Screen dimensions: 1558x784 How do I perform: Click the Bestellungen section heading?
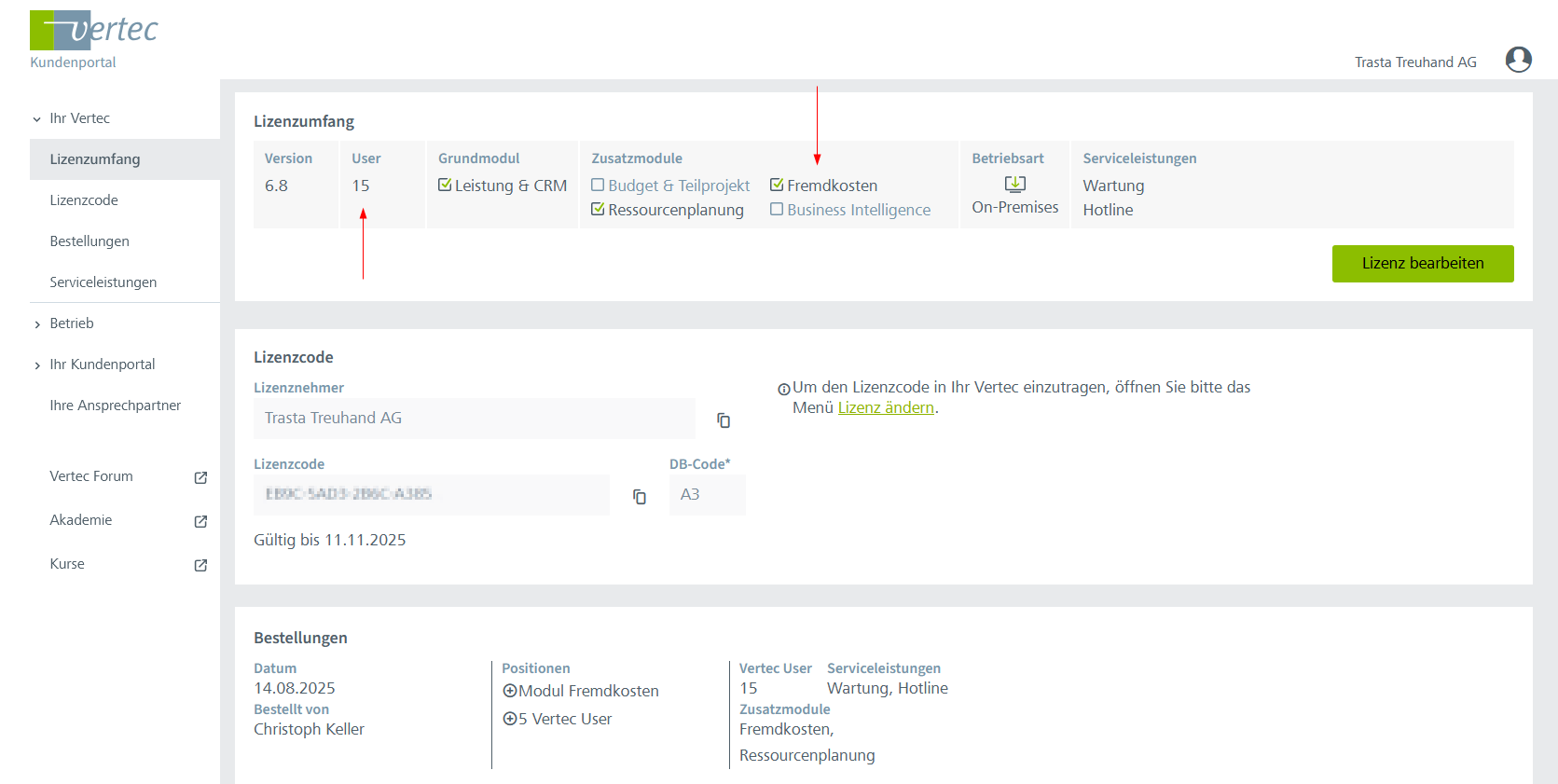[x=300, y=638]
